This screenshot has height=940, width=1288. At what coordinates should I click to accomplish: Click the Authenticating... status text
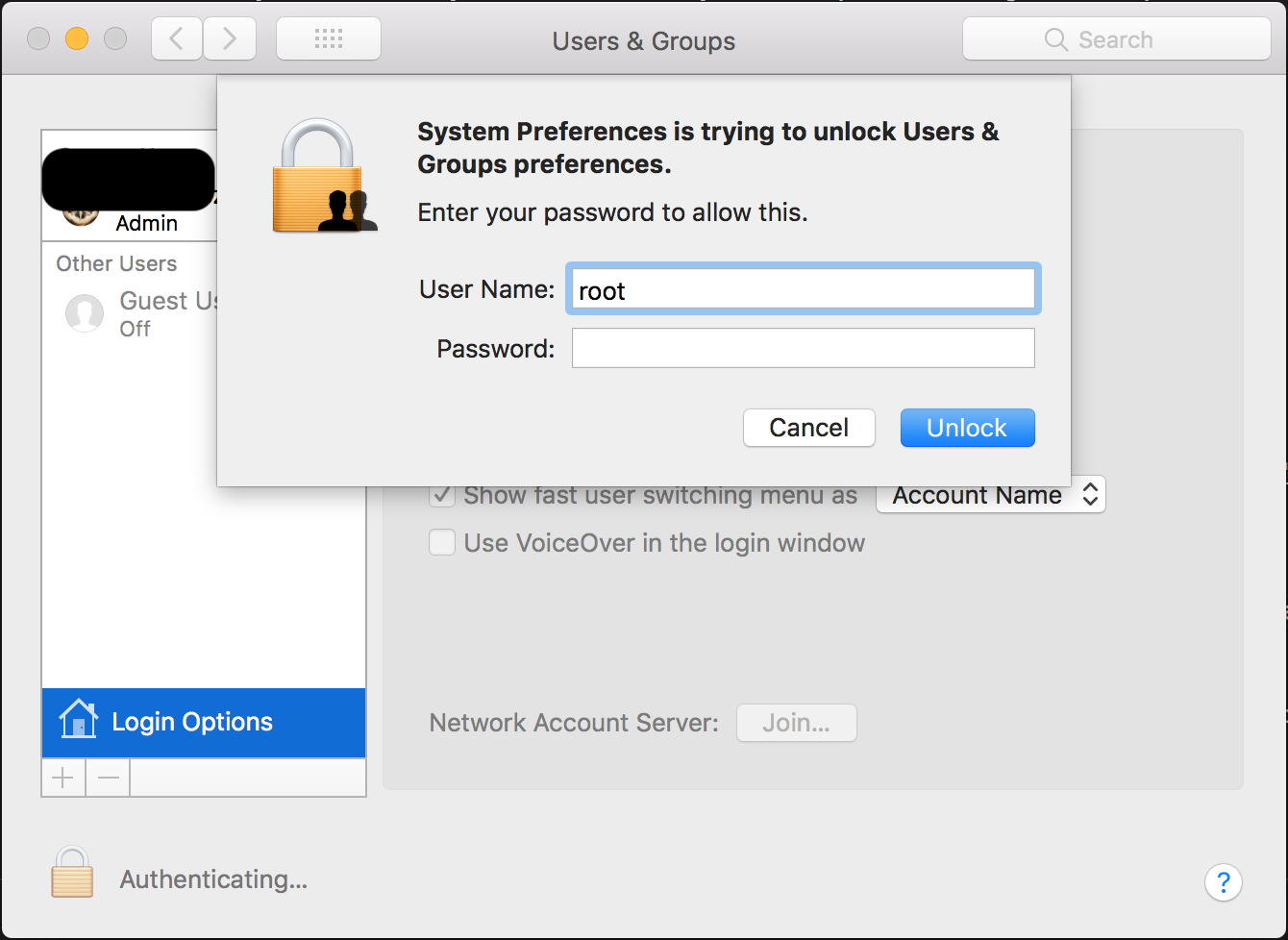(213, 879)
